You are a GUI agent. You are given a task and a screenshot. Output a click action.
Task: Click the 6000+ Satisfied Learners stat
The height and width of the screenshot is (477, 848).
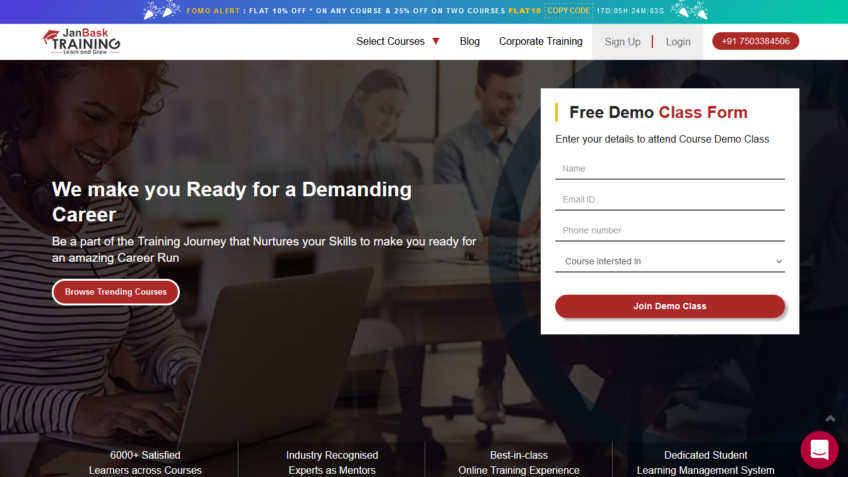(145, 462)
